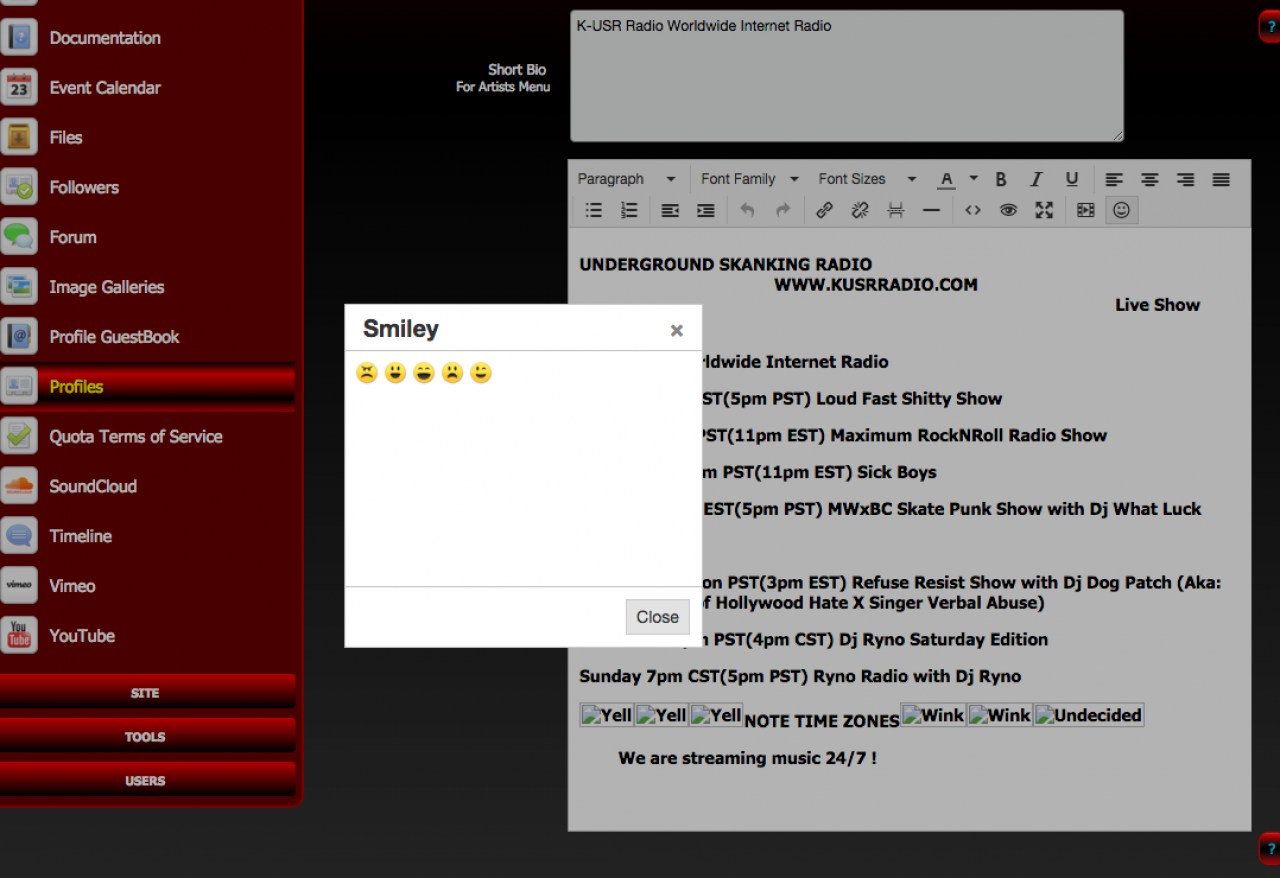This screenshot has height=878, width=1280.
Task: Insert the angry yelling smiley
Action: click(367, 373)
